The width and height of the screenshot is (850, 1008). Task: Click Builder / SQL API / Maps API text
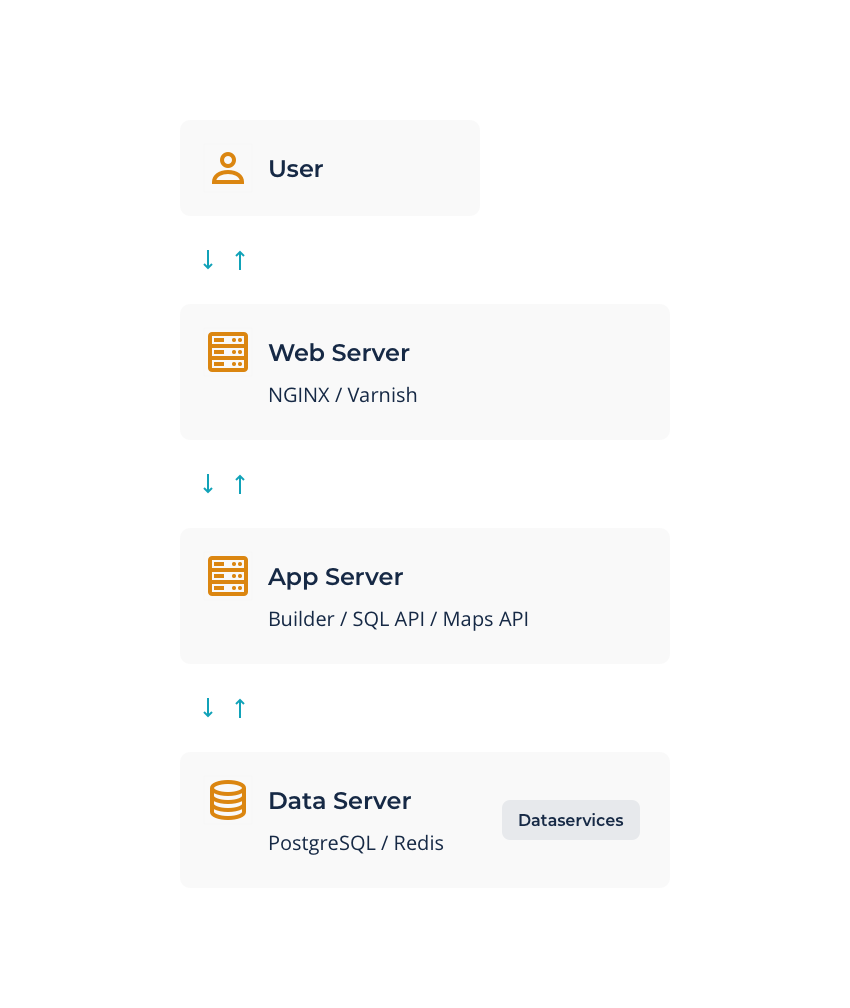click(399, 618)
